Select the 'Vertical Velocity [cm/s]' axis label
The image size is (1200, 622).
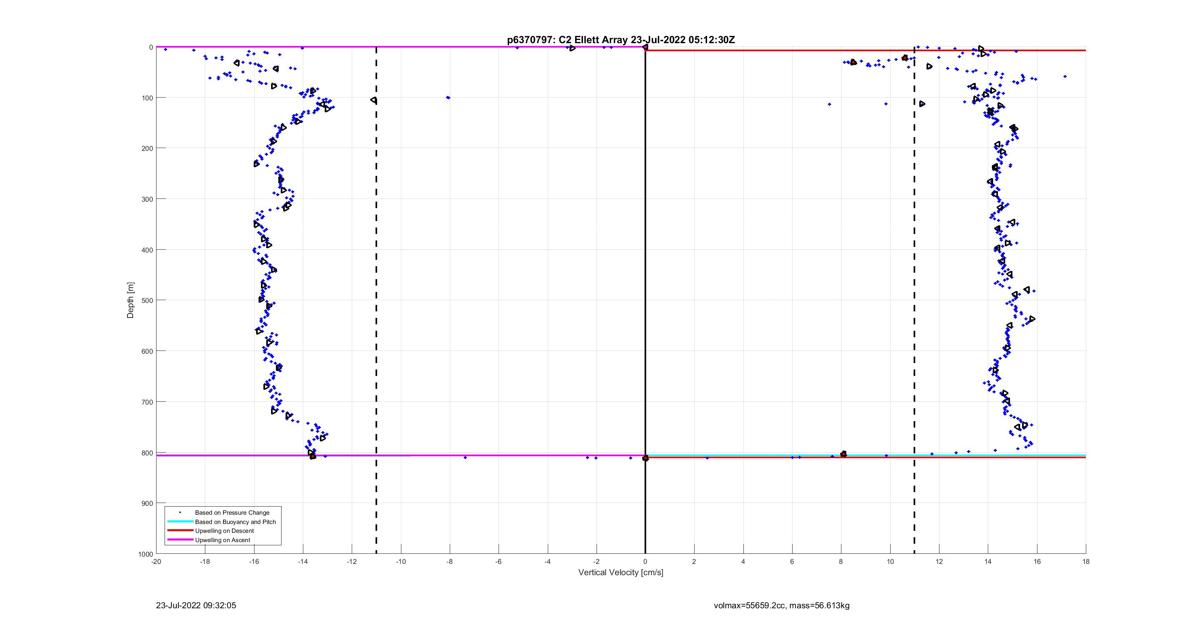coord(621,573)
